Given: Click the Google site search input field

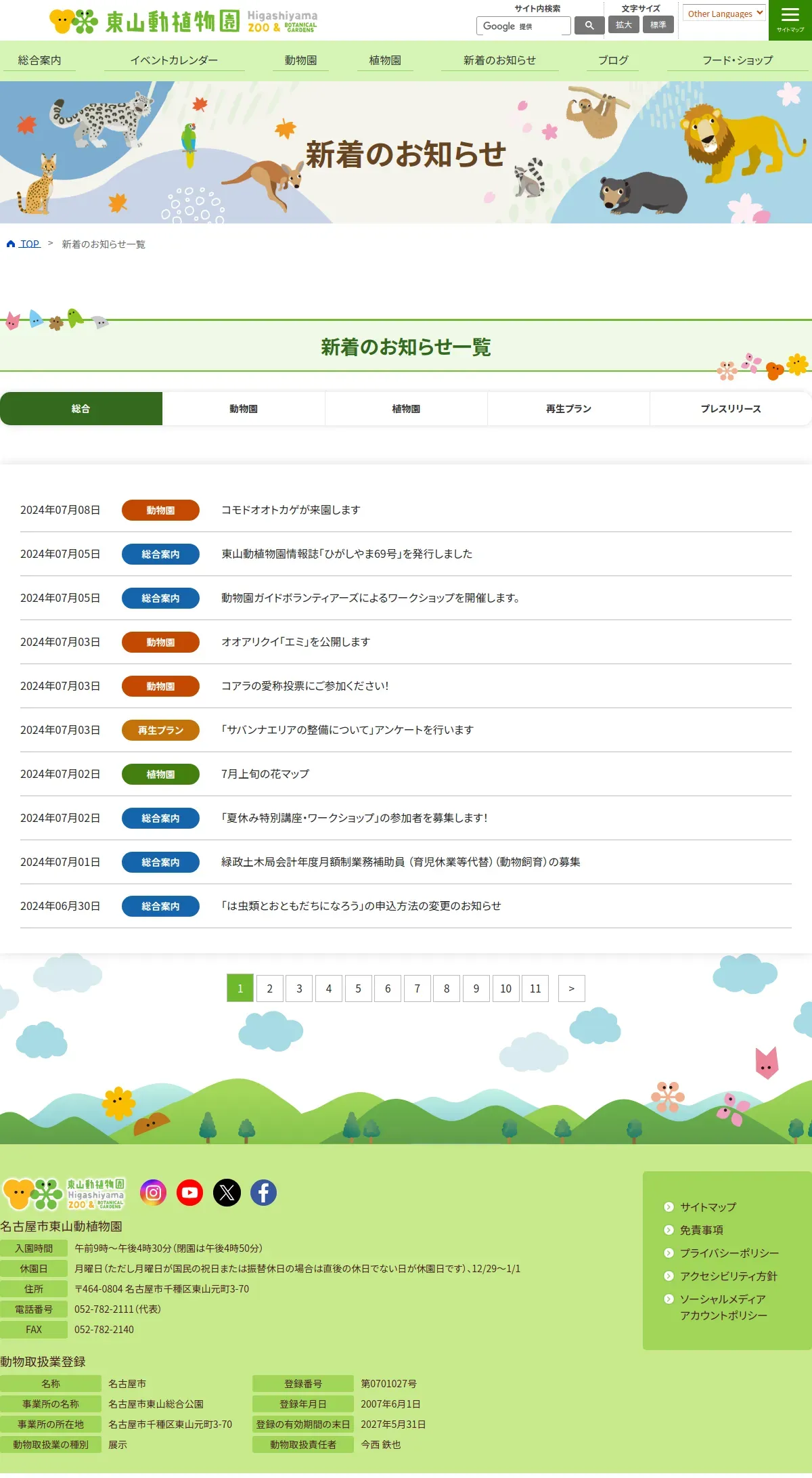Looking at the screenshot, I should click(x=523, y=26).
